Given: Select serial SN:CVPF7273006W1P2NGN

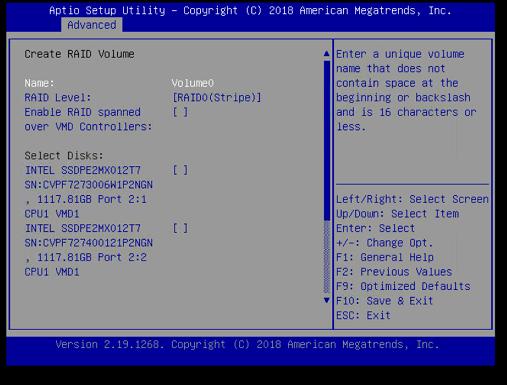Looking at the screenshot, I should pyautogui.click(x=88, y=185).
